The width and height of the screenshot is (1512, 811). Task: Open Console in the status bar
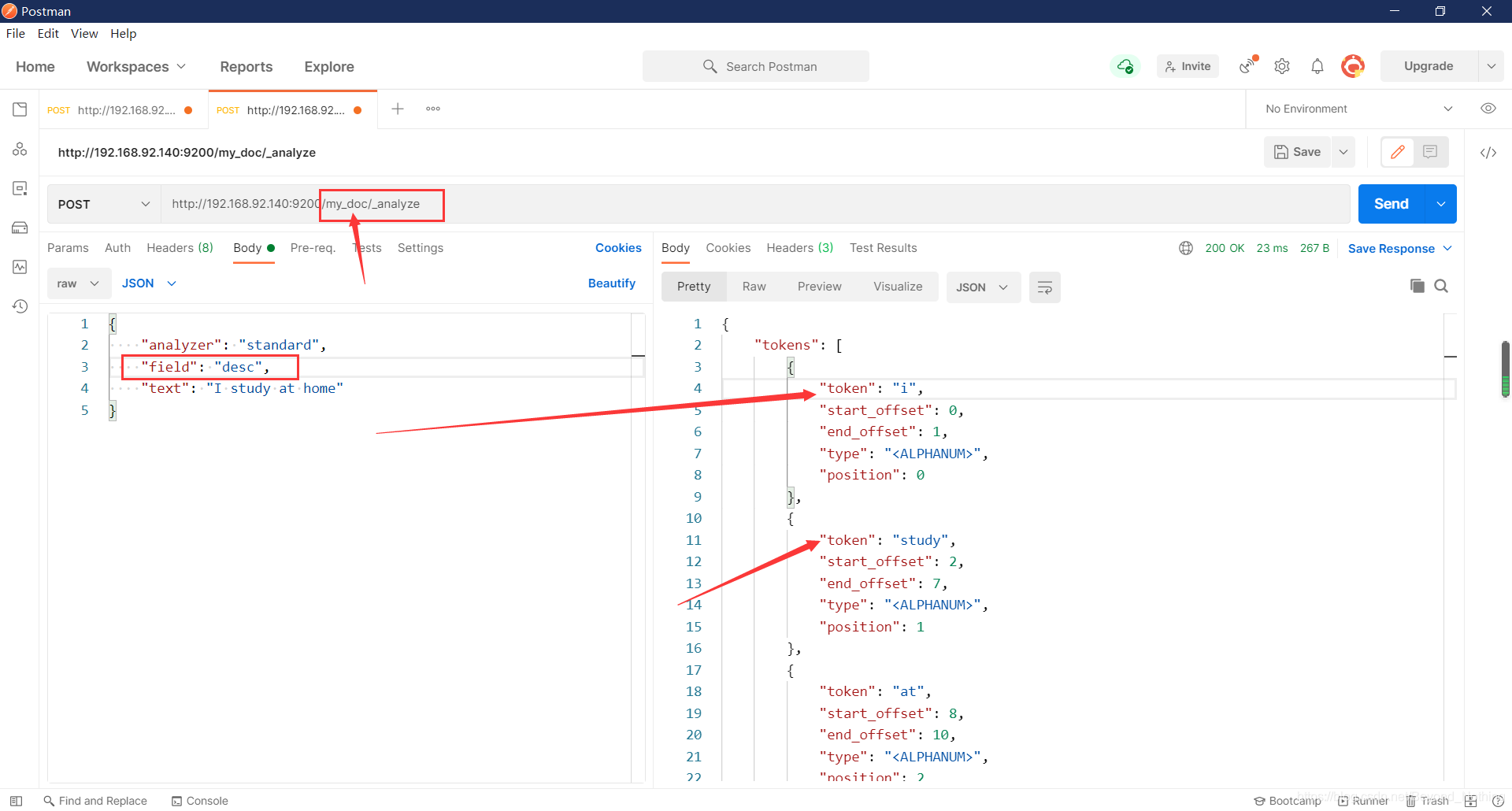click(200, 801)
